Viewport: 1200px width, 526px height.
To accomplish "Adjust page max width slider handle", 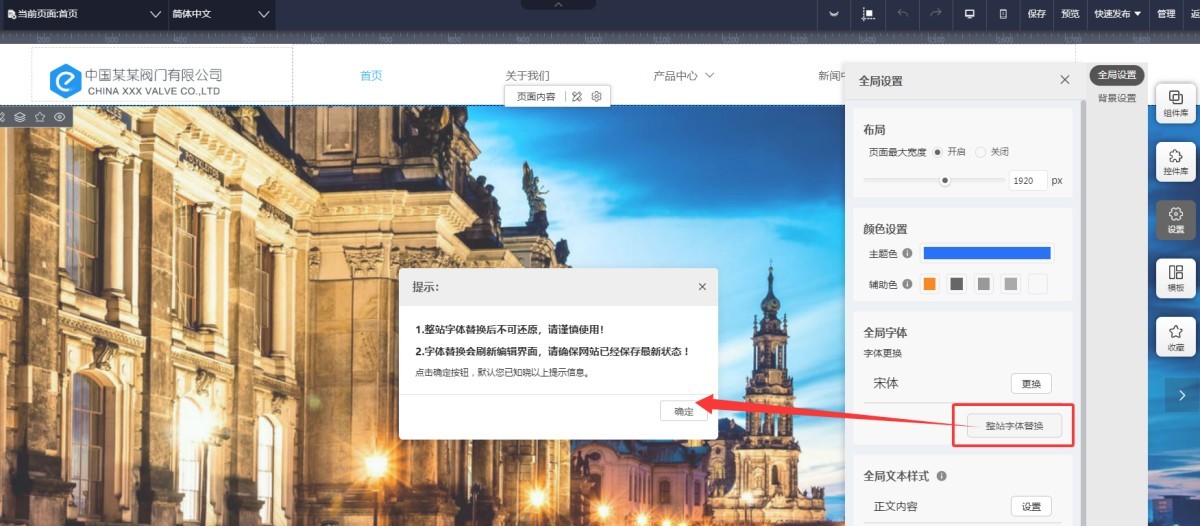I will point(944,181).
